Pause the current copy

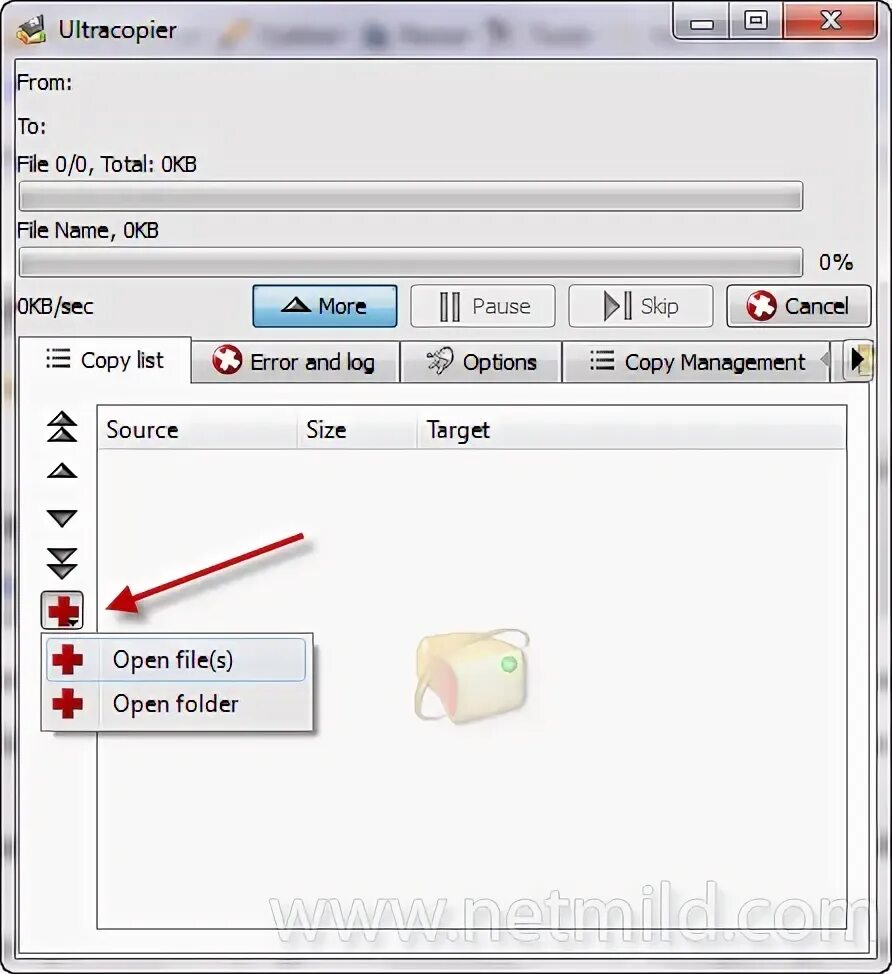483,306
